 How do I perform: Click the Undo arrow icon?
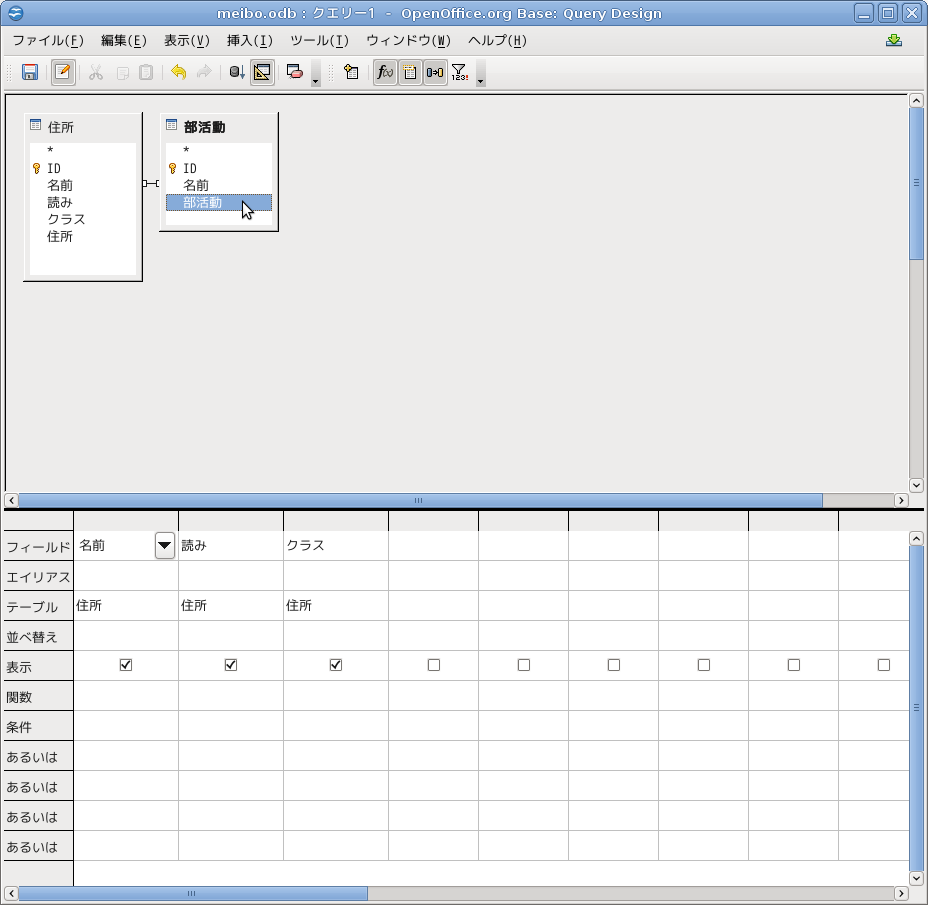(178, 72)
